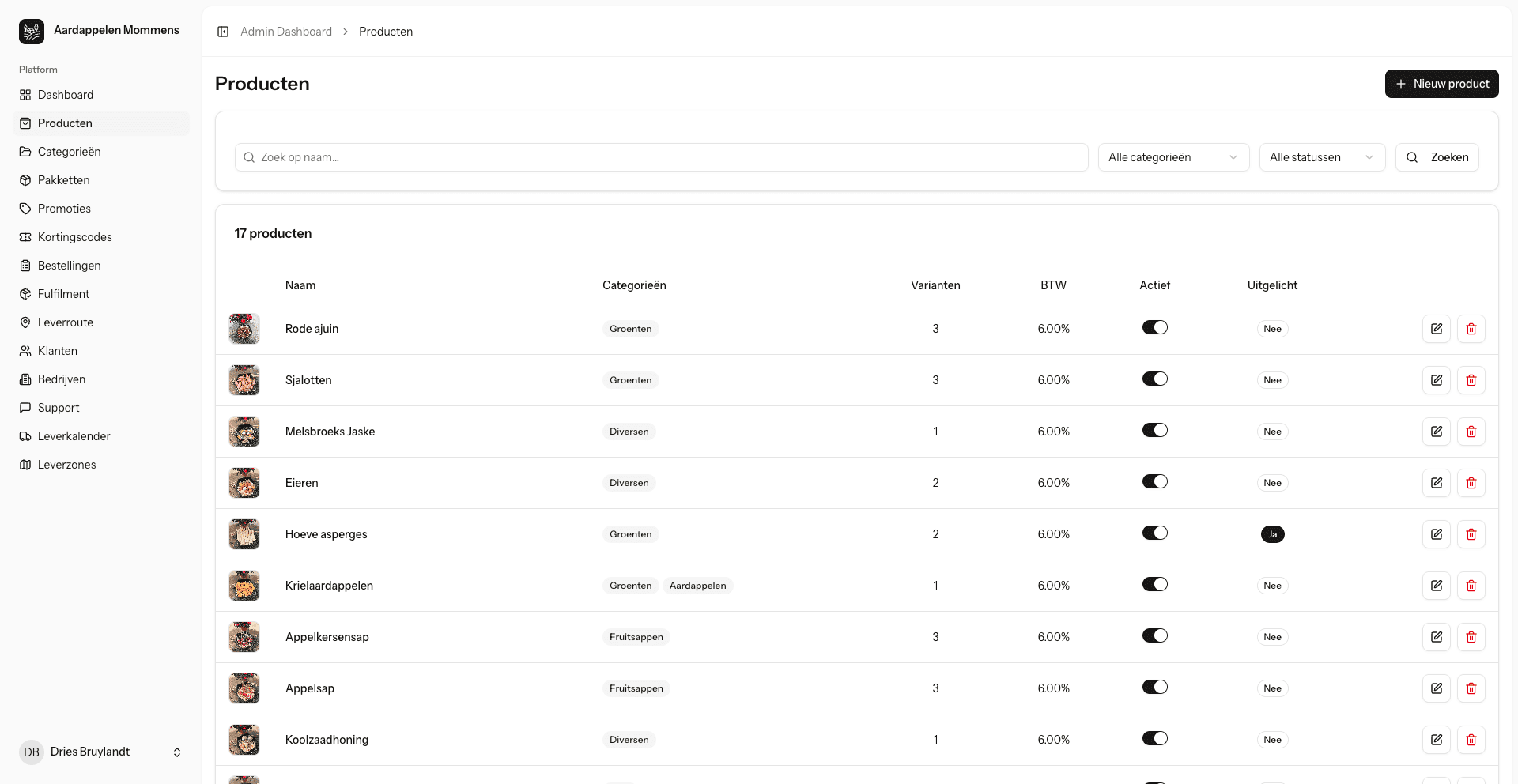Go to Admin Dashboard breadcrumb
Image resolution: width=1518 pixels, height=784 pixels.
tap(286, 32)
